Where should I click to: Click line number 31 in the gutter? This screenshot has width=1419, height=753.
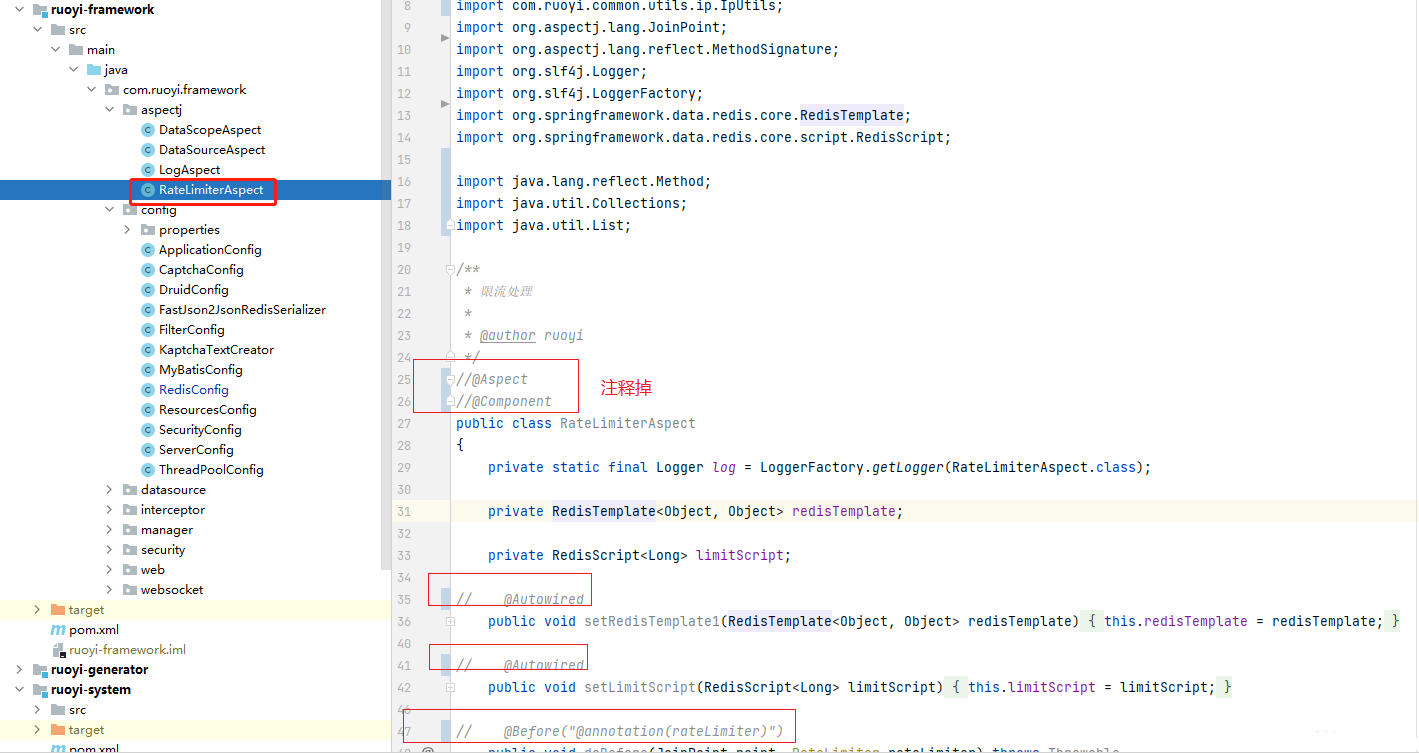[404, 511]
